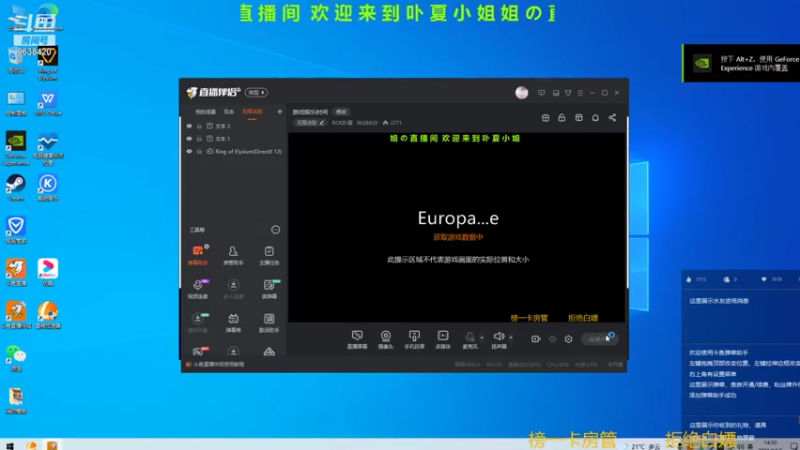Open the 斗鱼直播伴侣使用教程 tutorial link
The image size is (800, 450).
coord(219,364)
